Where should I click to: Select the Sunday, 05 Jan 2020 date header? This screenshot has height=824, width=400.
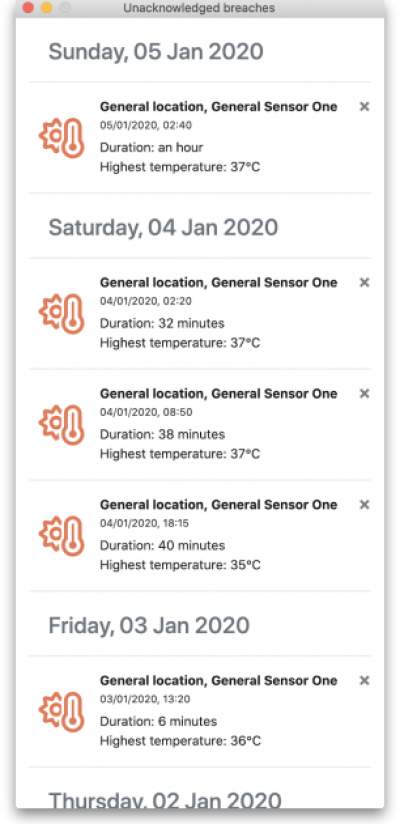(156, 52)
